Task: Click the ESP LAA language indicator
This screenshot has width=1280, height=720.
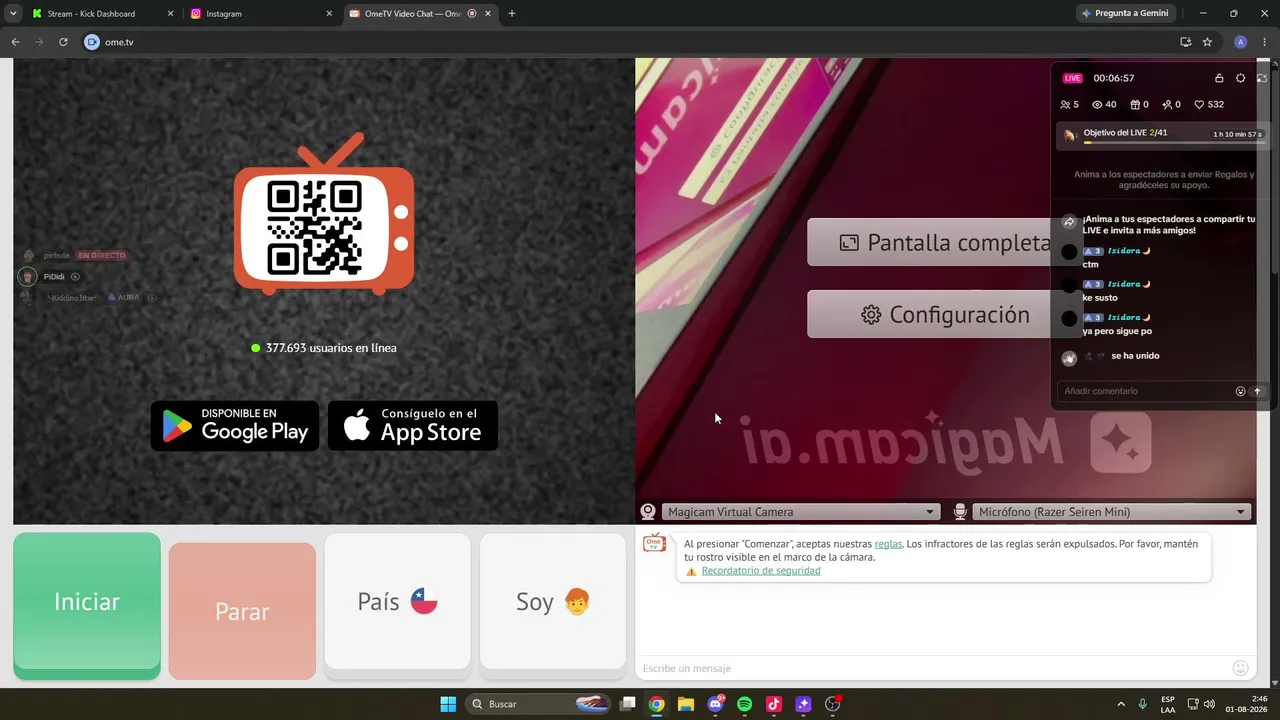Action: [1168, 704]
